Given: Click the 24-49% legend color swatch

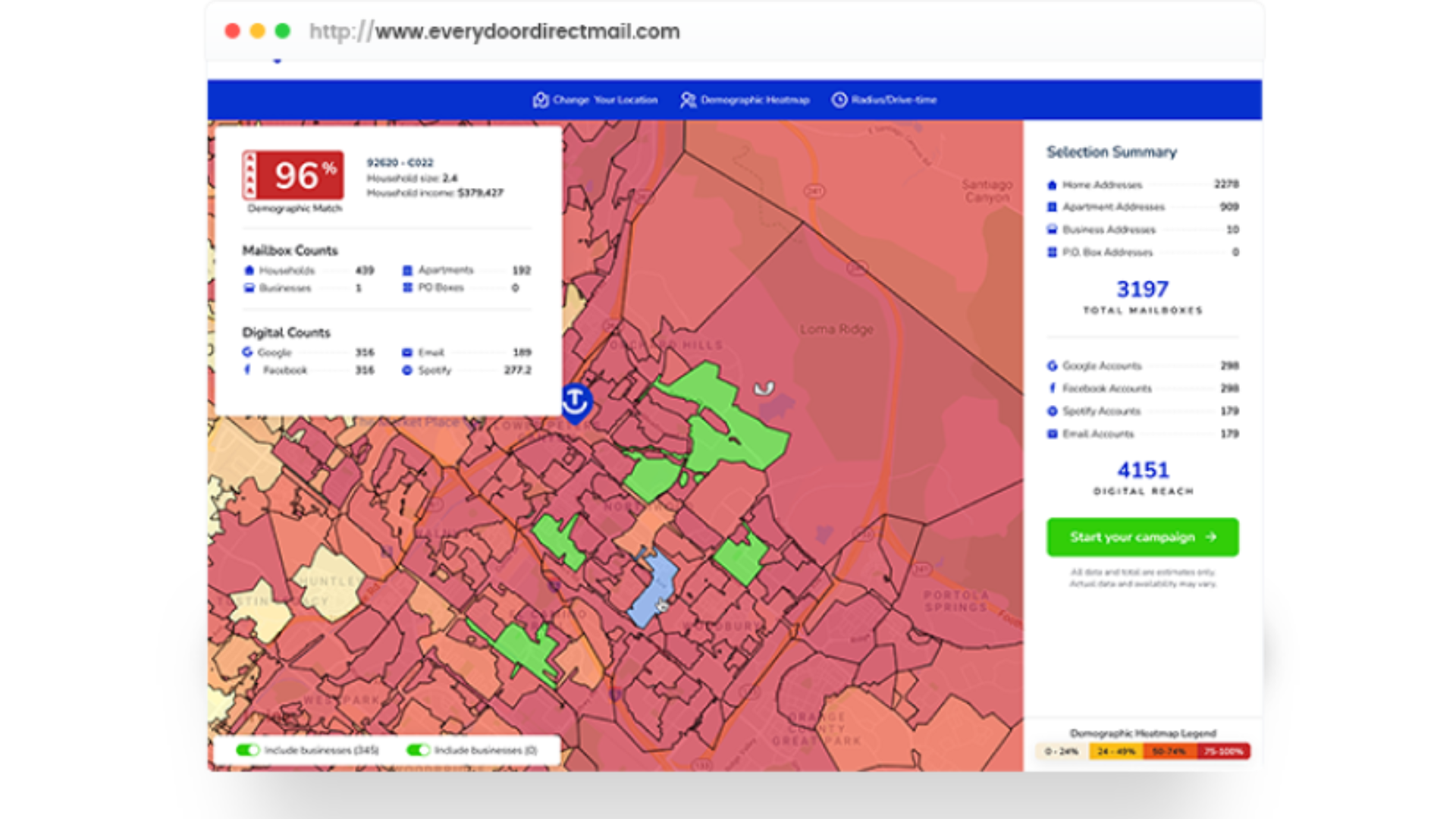Looking at the screenshot, I should coord(1116,752).
